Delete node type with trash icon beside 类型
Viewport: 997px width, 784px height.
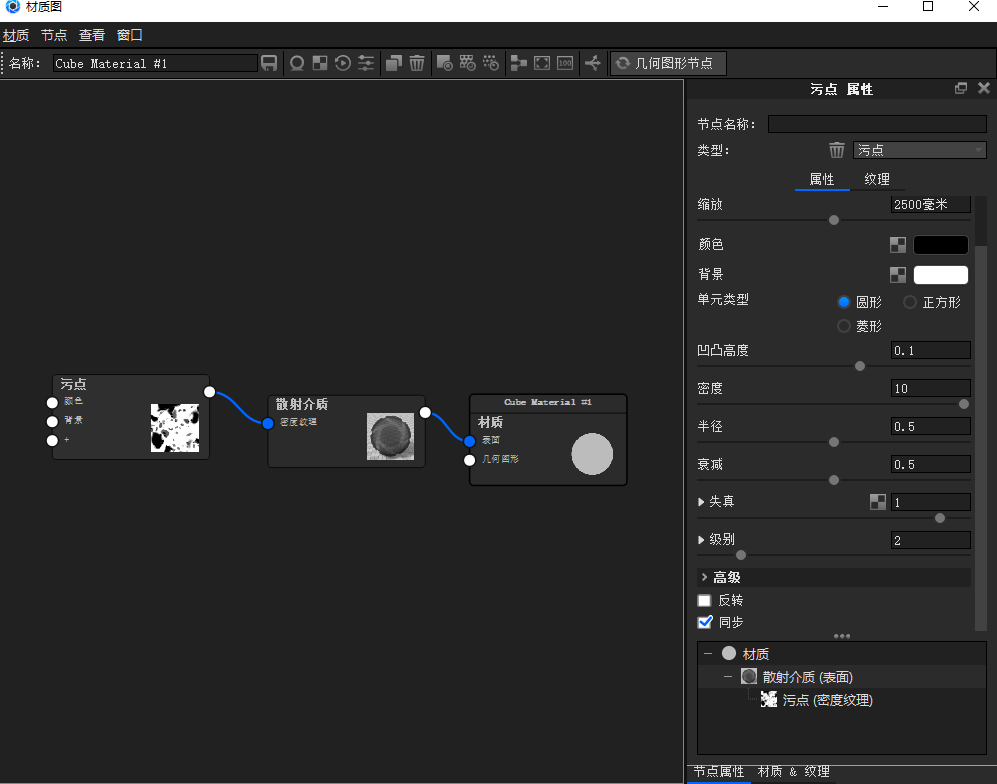836,150
